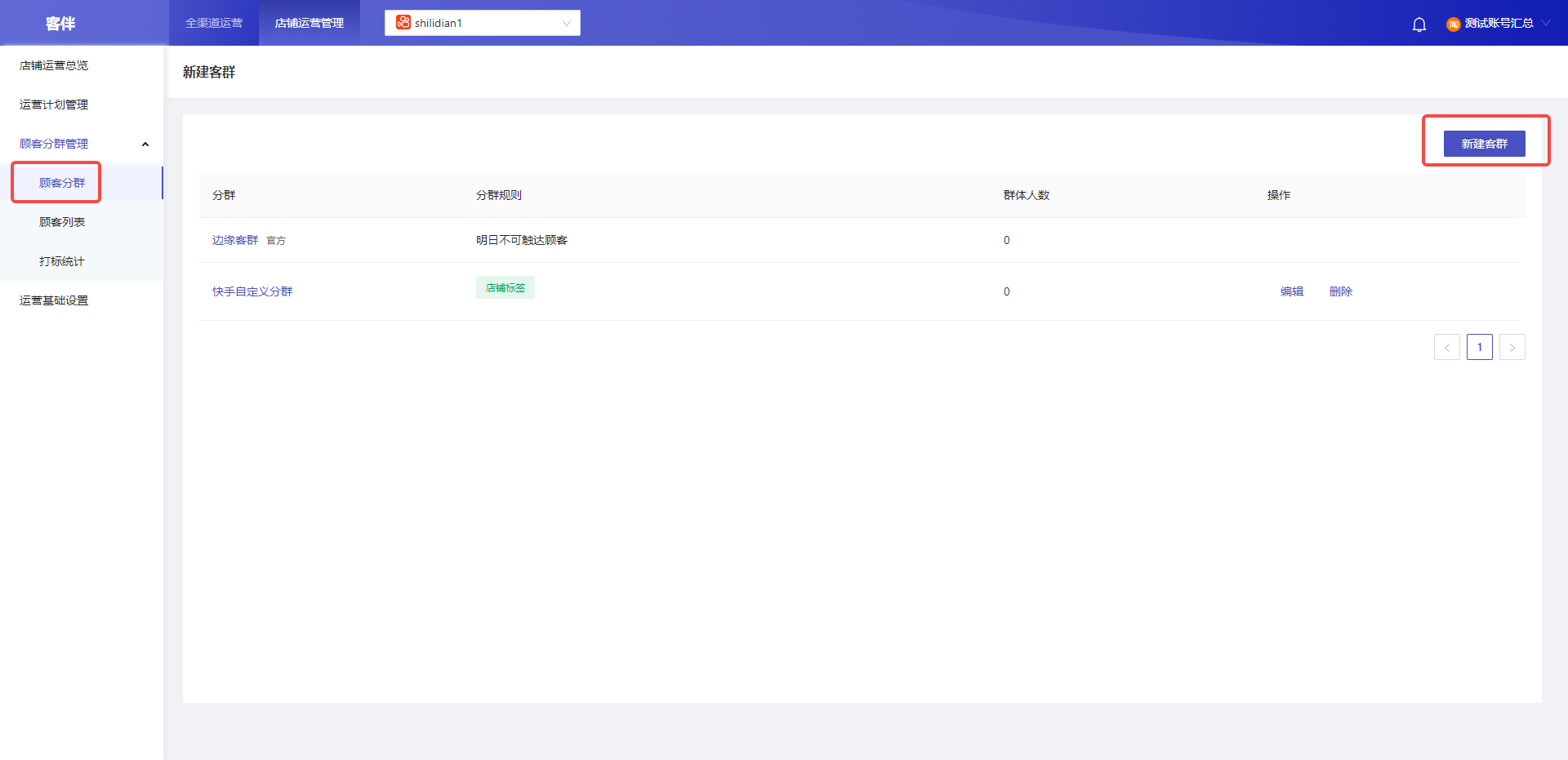Click the 分群 column header
Screen dimensions: 1568x760
coord(224,195)
